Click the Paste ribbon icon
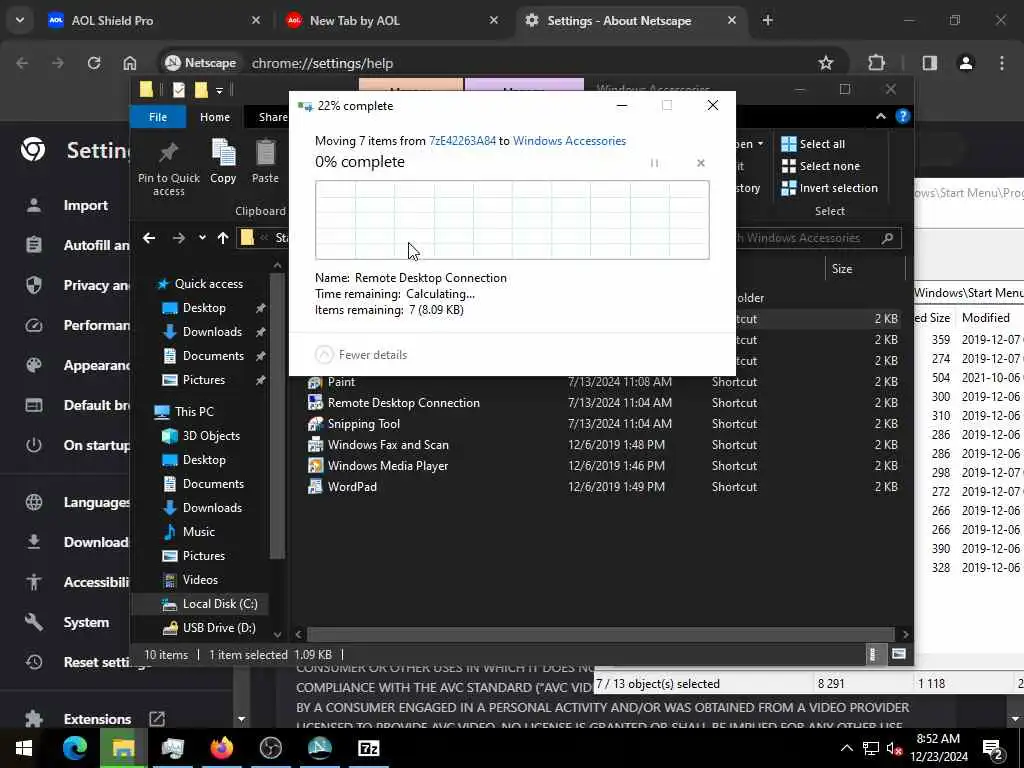The width and height of the screenshot is (1024, 768). tap(265, 161)
